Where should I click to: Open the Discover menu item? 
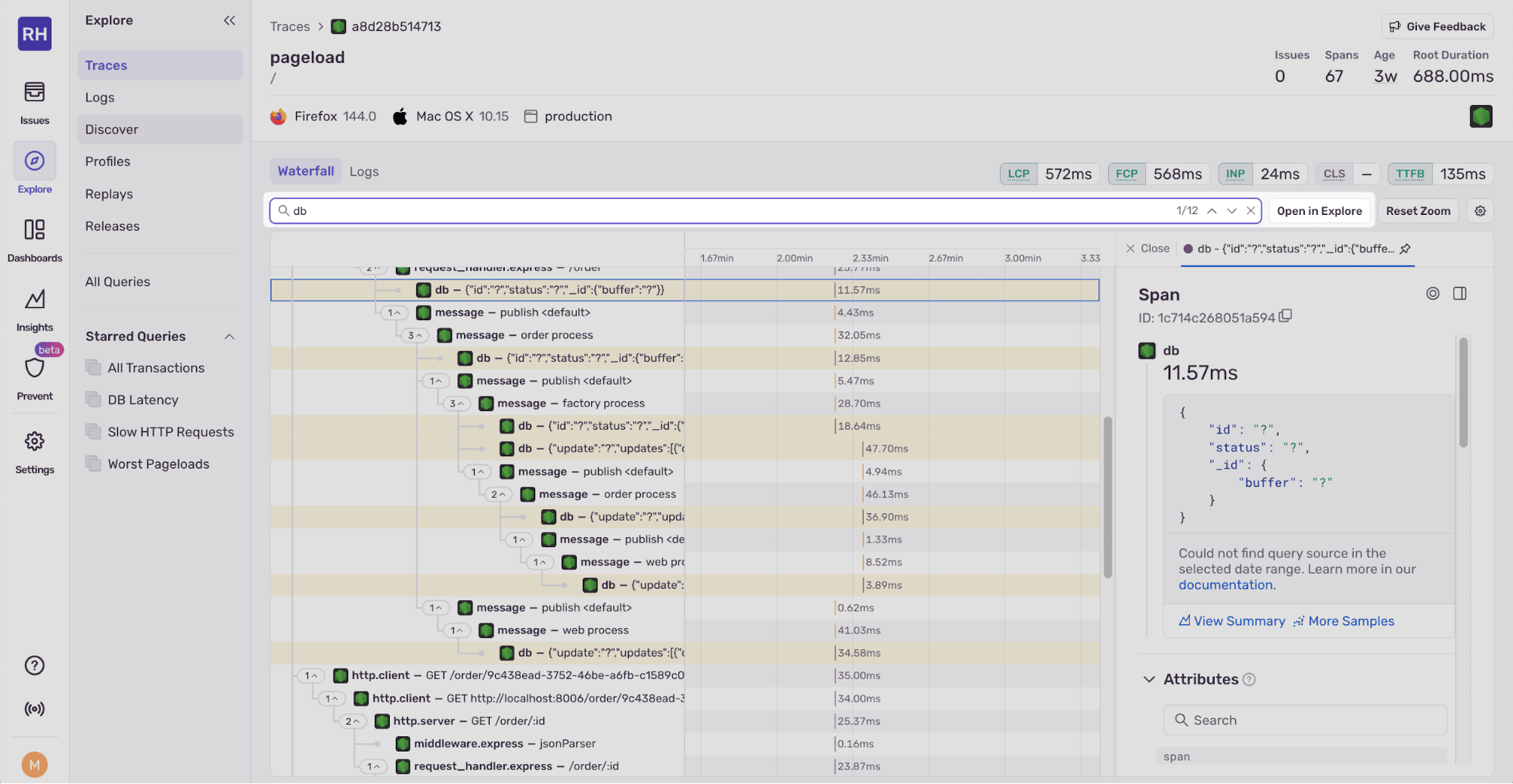click(x=111, y=129)
